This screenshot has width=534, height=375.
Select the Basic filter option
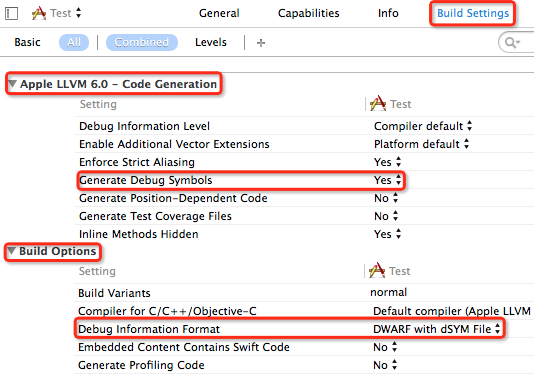pos(27,42)
